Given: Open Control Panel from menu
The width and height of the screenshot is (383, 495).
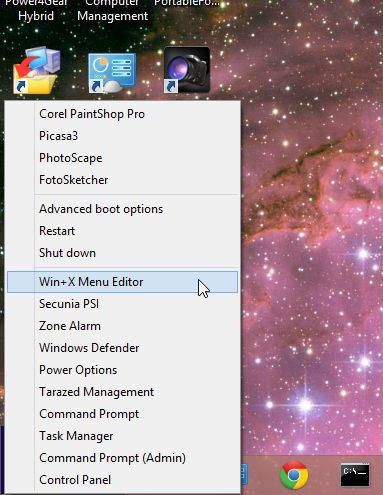Looking at the screenshot, I should 123,480.
